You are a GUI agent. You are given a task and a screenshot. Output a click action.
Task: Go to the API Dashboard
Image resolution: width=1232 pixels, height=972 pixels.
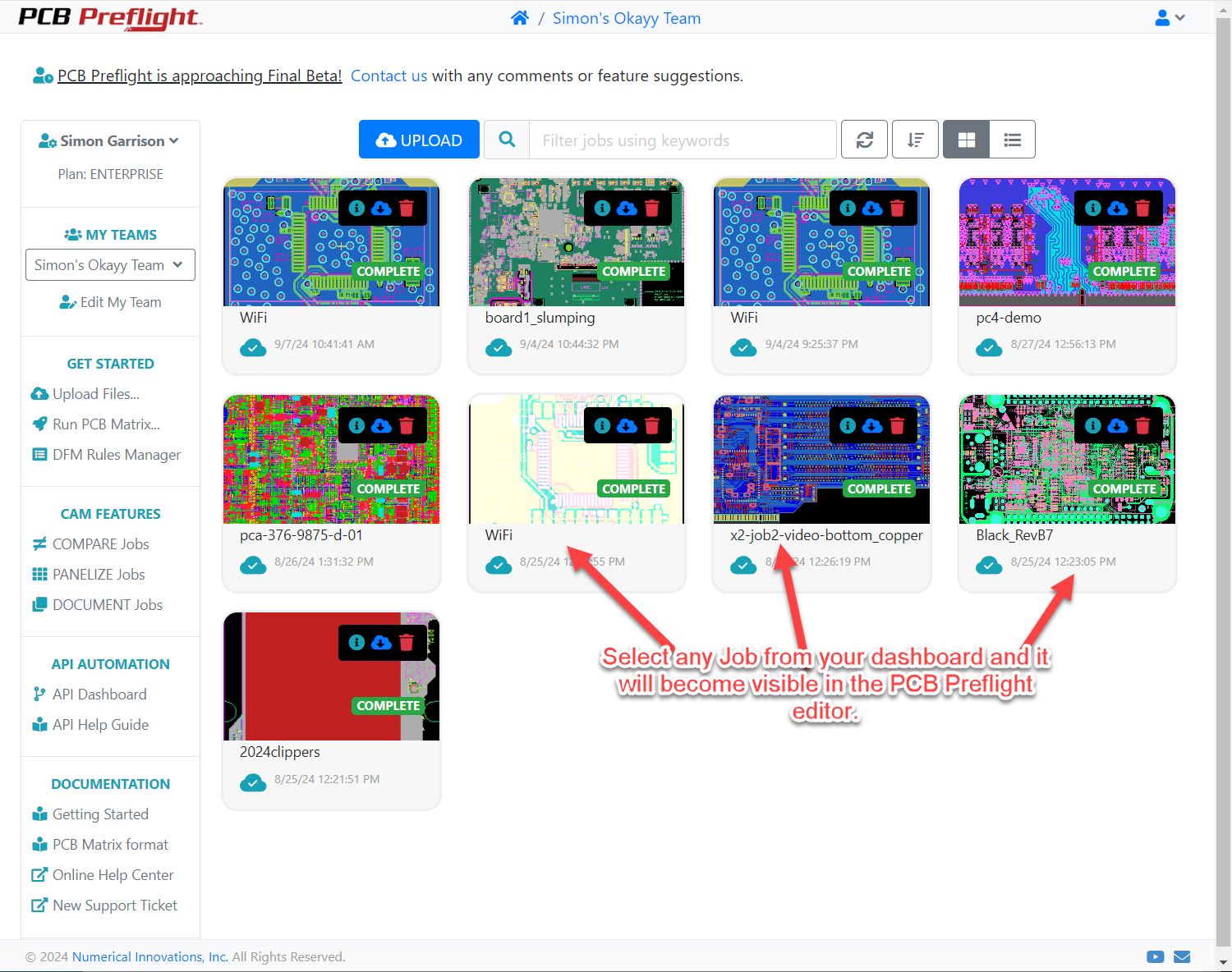[x=90, y=695]
